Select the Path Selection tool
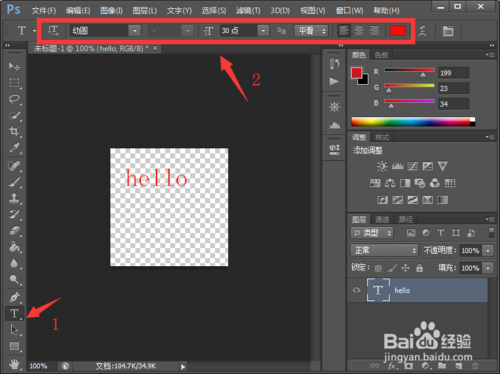This screenshot has height=374, width=500. coord(14,330)
